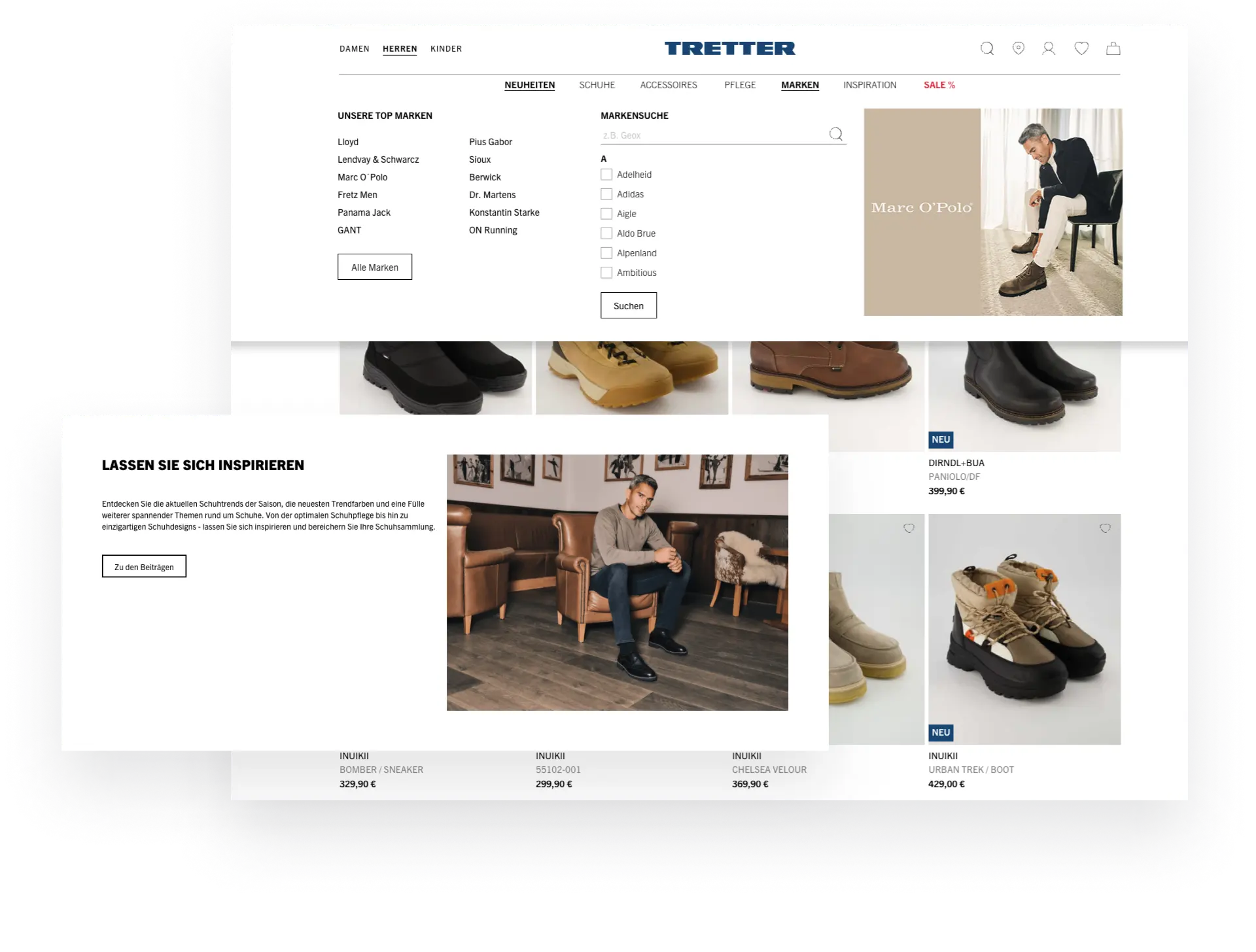This screenshot has height=952, width=1256.
Task: Open the SCHUHE menu
Action: click(597, 85)
